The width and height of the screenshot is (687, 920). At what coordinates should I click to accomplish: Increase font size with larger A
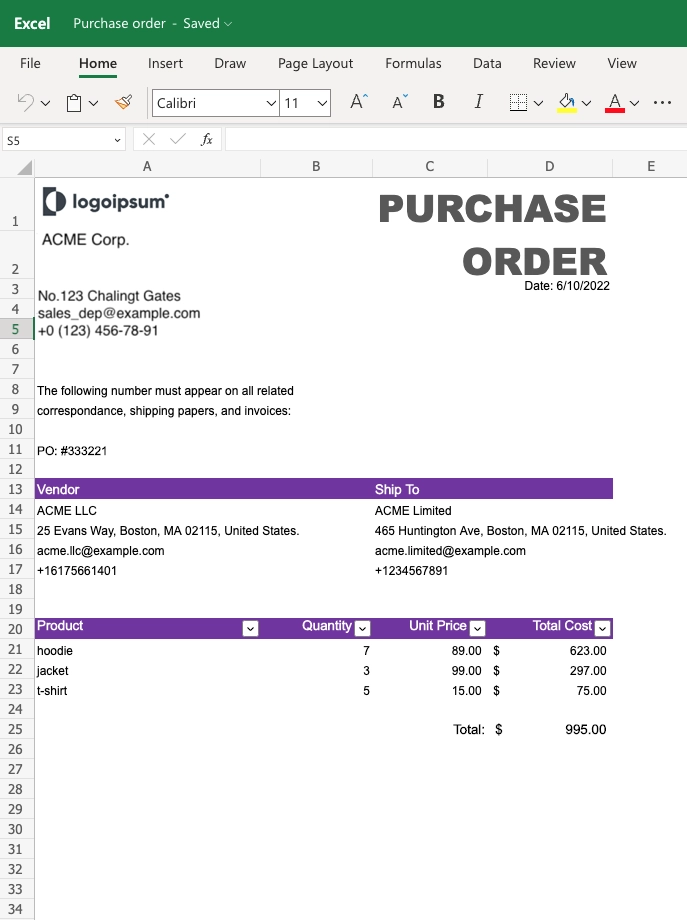358,102
